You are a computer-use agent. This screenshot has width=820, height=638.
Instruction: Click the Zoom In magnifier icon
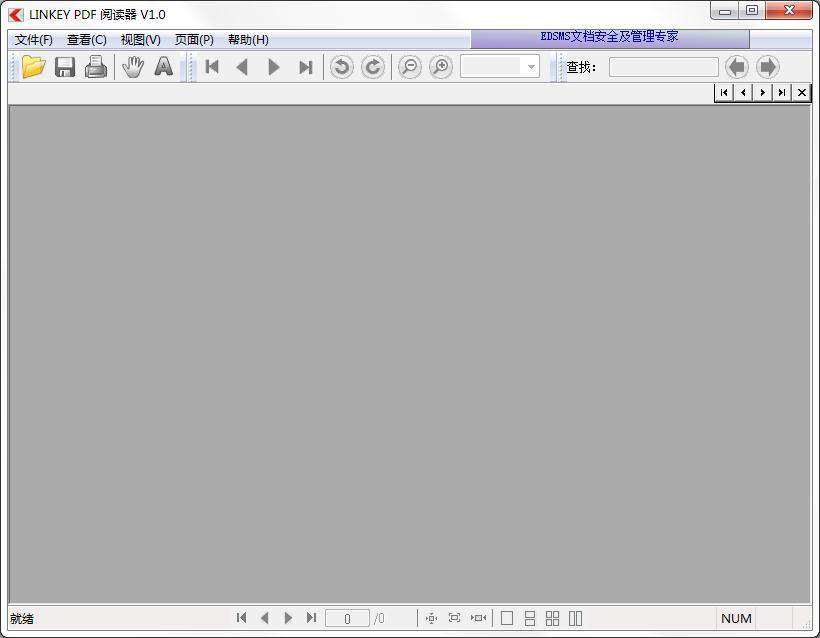(440, 67)
